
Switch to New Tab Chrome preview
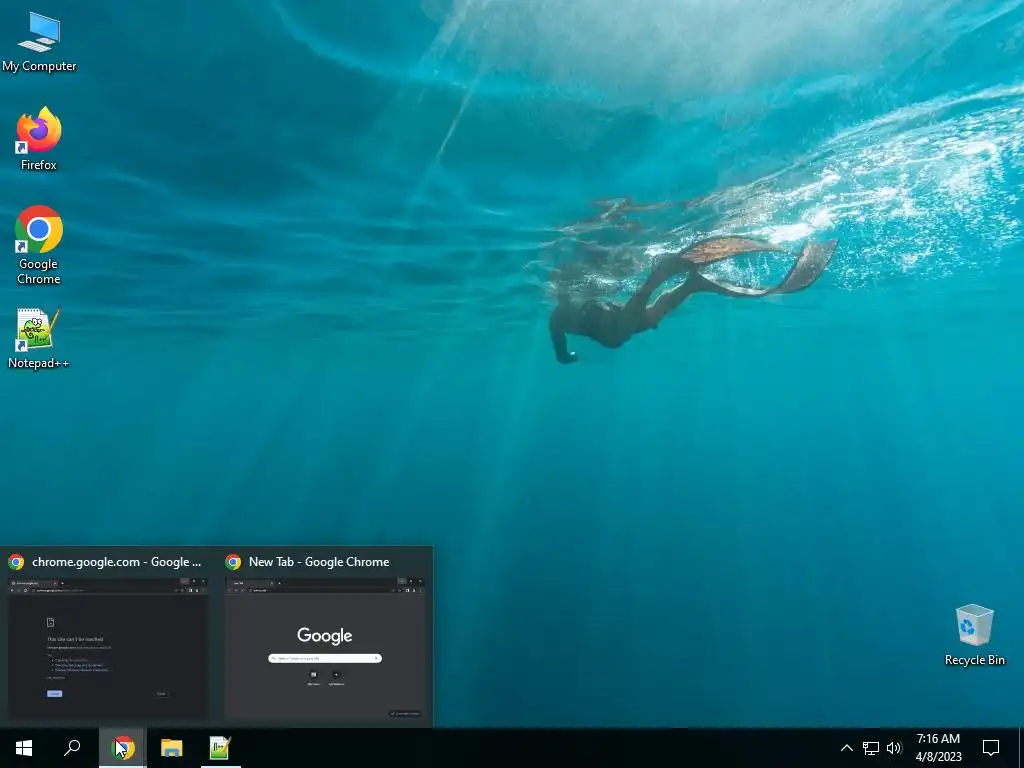coord(325,647)
